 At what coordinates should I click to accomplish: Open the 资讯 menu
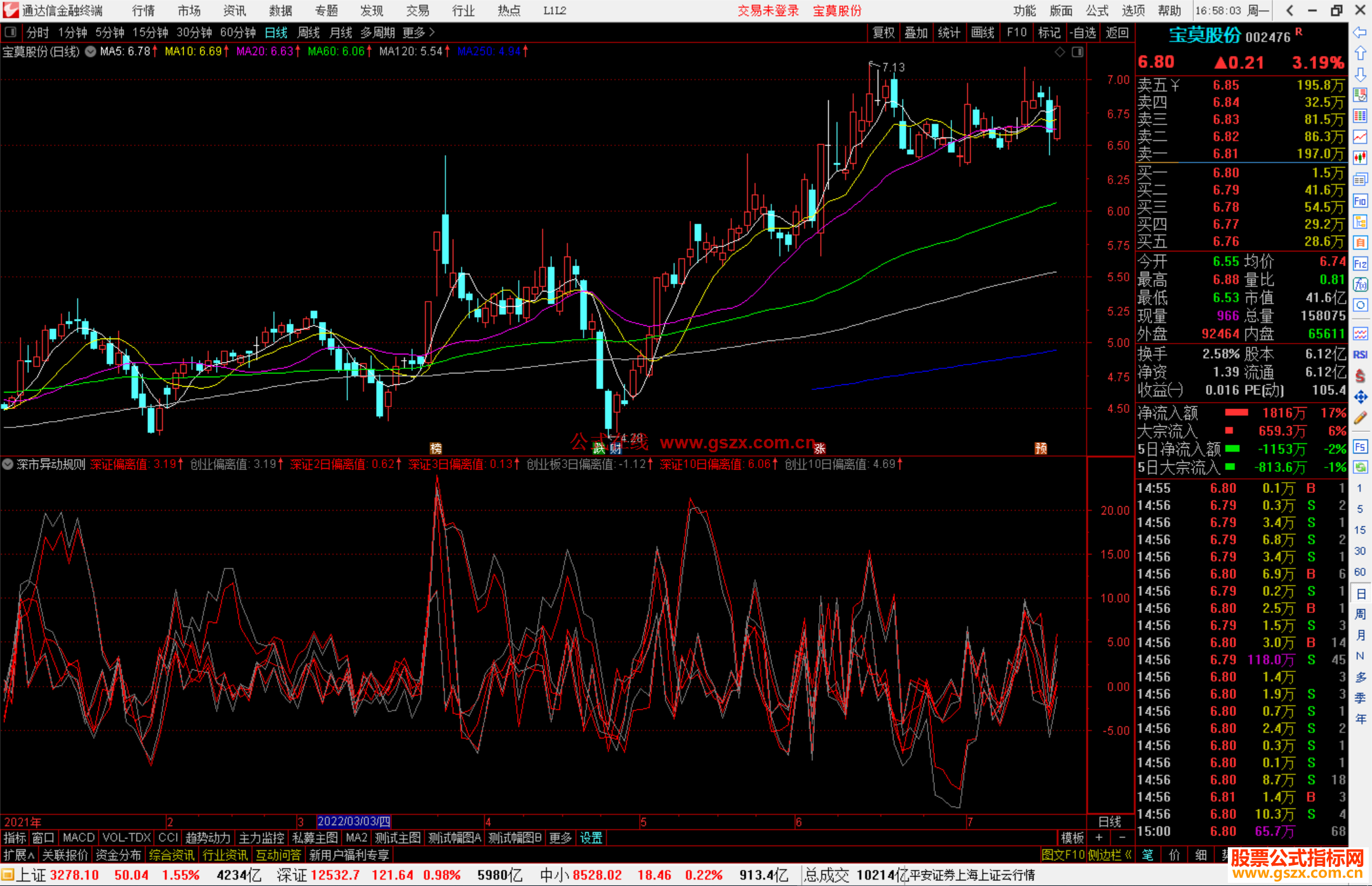pos(234,11)
